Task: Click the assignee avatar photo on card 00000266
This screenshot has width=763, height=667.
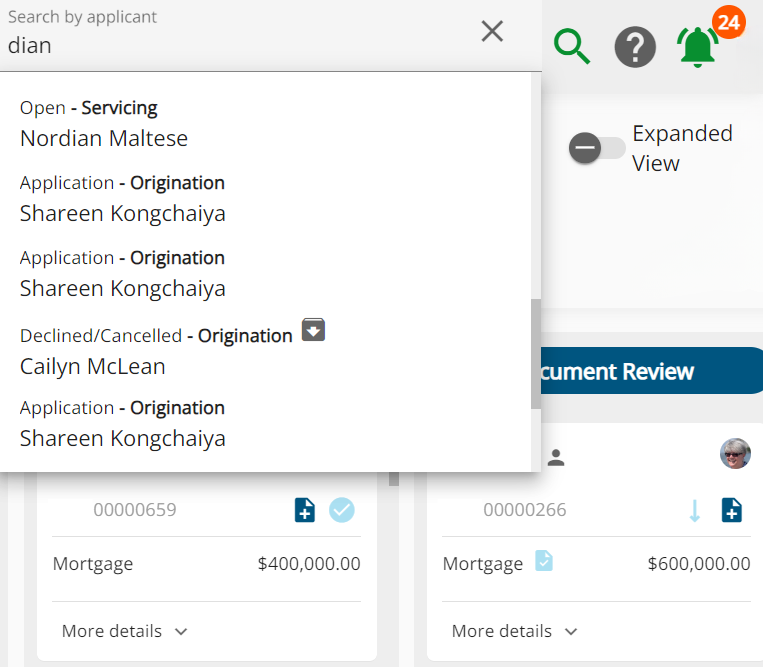Action: [x=735, y=453]
